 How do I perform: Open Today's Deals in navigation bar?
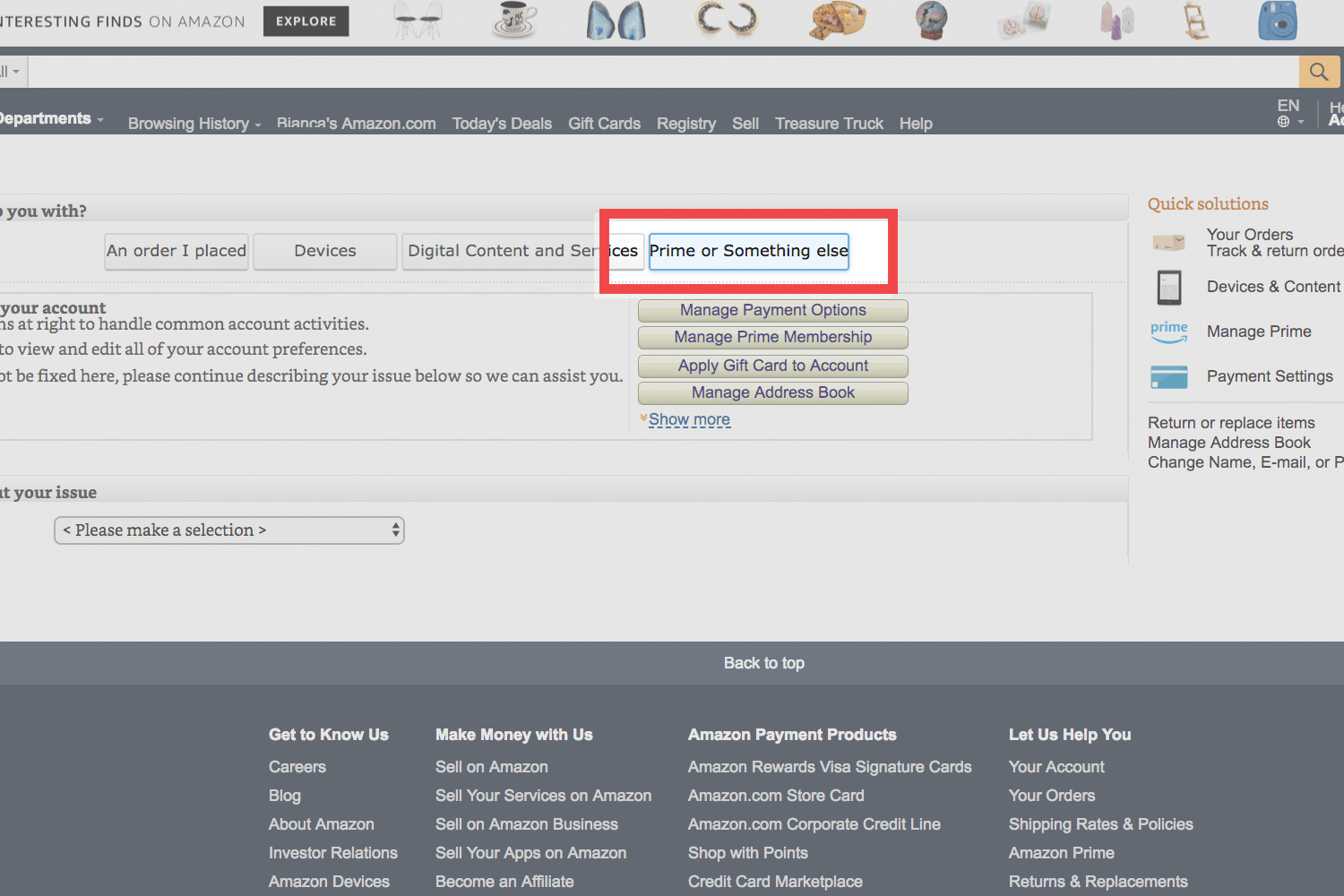[x=502, y=124]
